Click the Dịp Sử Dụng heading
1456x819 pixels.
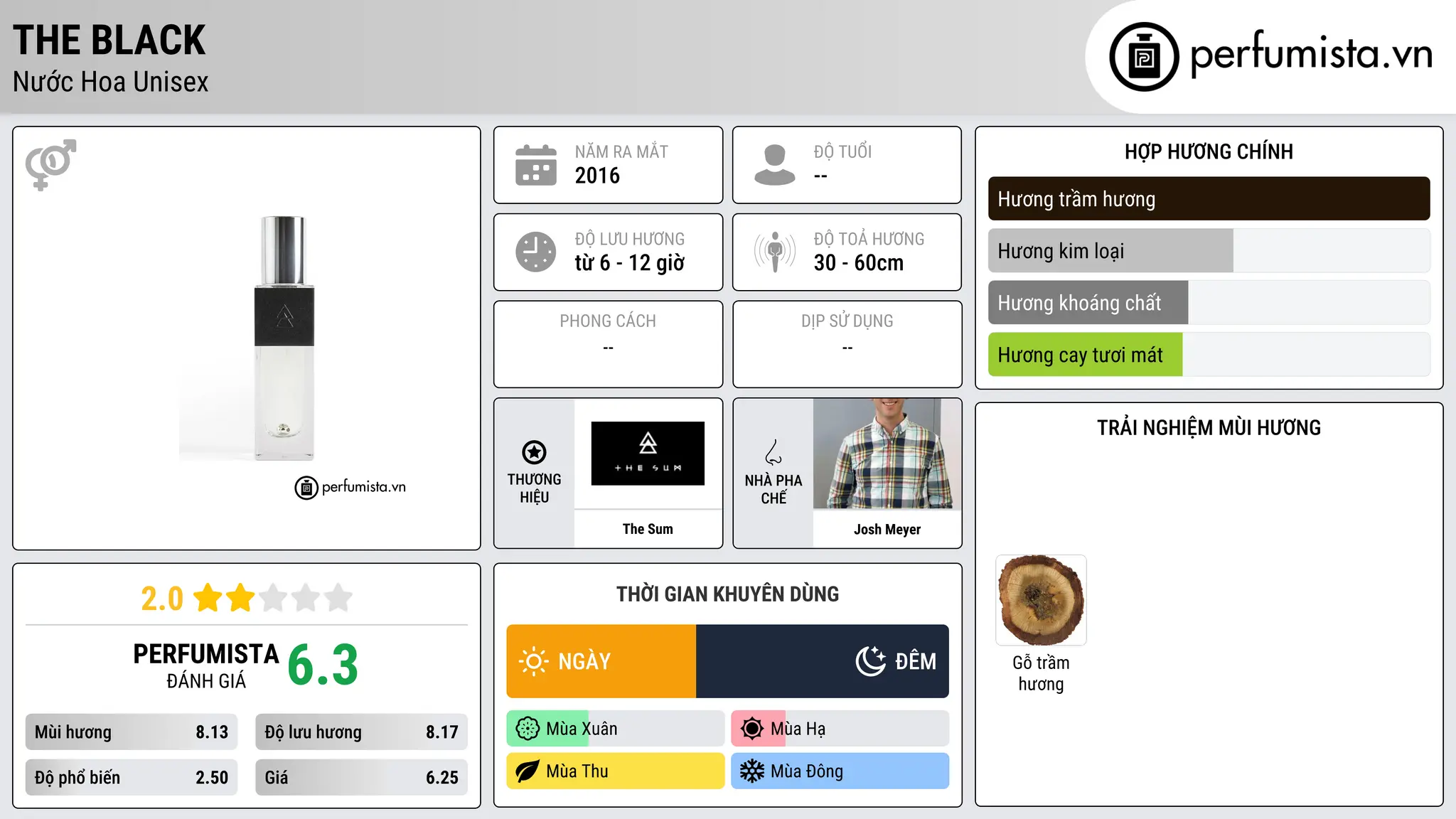[x=847, y=321]
